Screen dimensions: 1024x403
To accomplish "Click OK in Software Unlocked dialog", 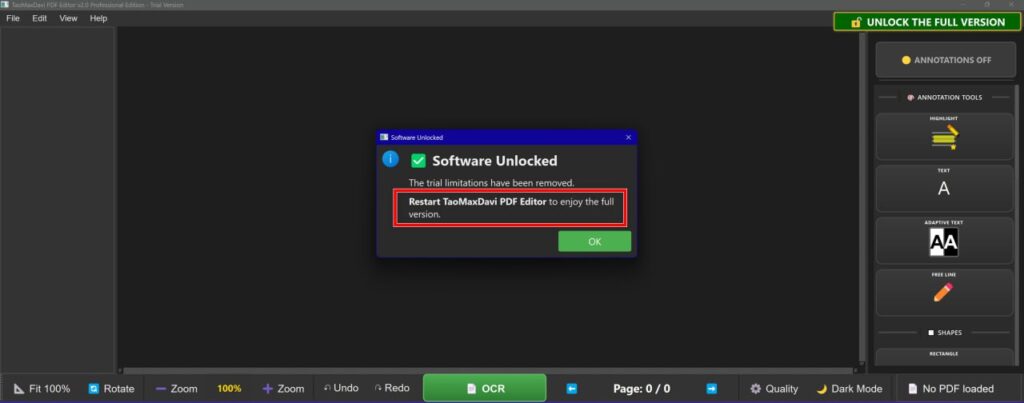I will tap(594, 241).
